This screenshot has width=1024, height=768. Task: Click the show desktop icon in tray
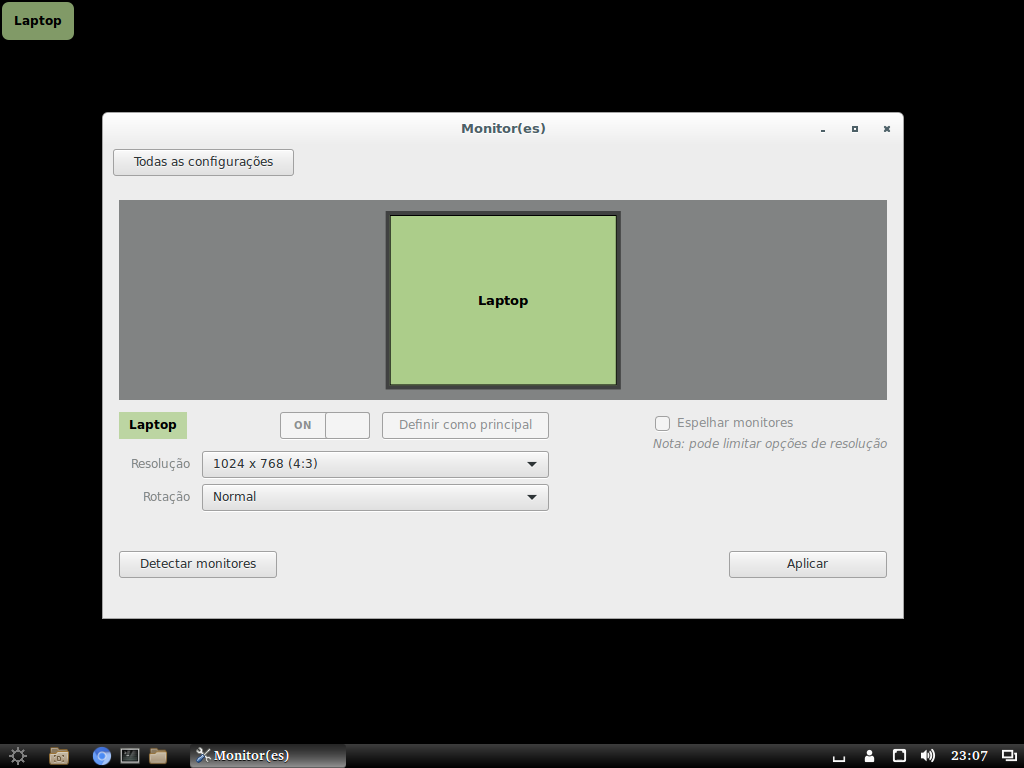pos(839,758)
